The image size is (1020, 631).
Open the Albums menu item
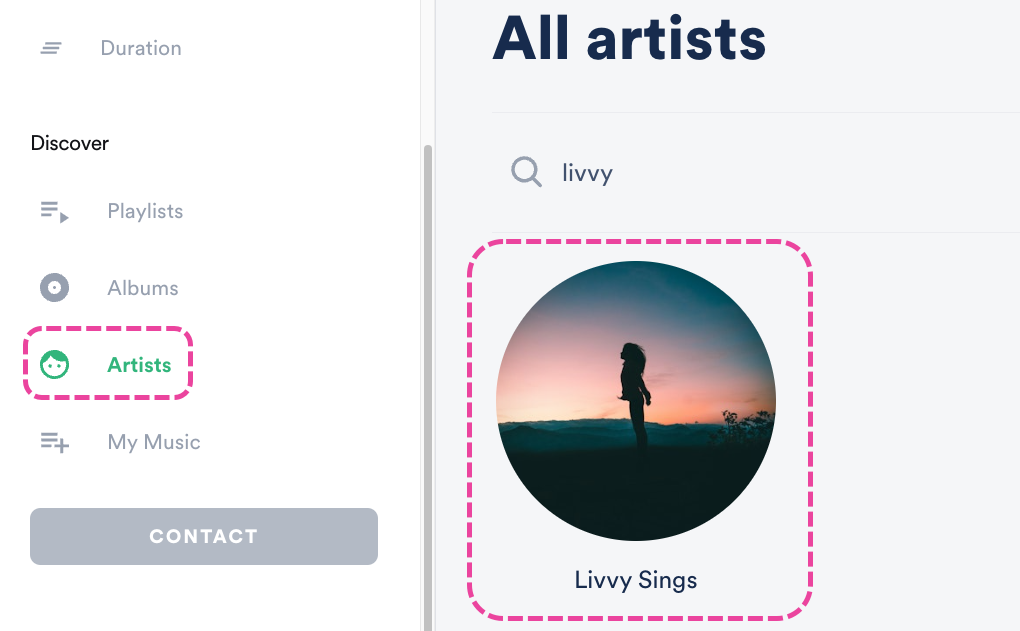pos(143,288)
